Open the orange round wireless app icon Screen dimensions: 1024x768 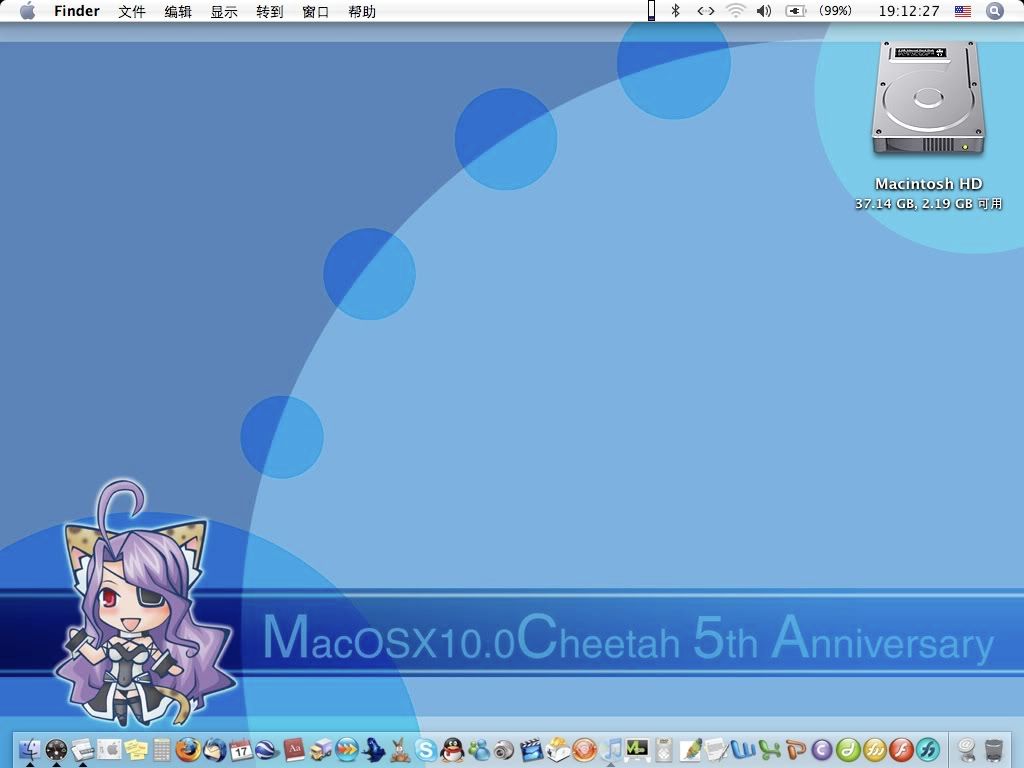pyautogui.click(x=584, y=750)
